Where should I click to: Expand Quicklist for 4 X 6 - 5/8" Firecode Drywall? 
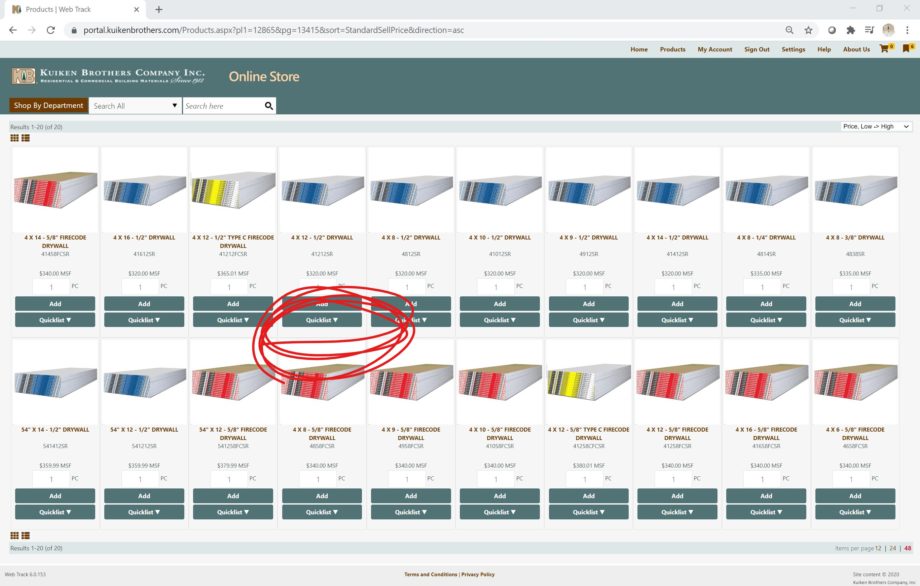(855, 512)
